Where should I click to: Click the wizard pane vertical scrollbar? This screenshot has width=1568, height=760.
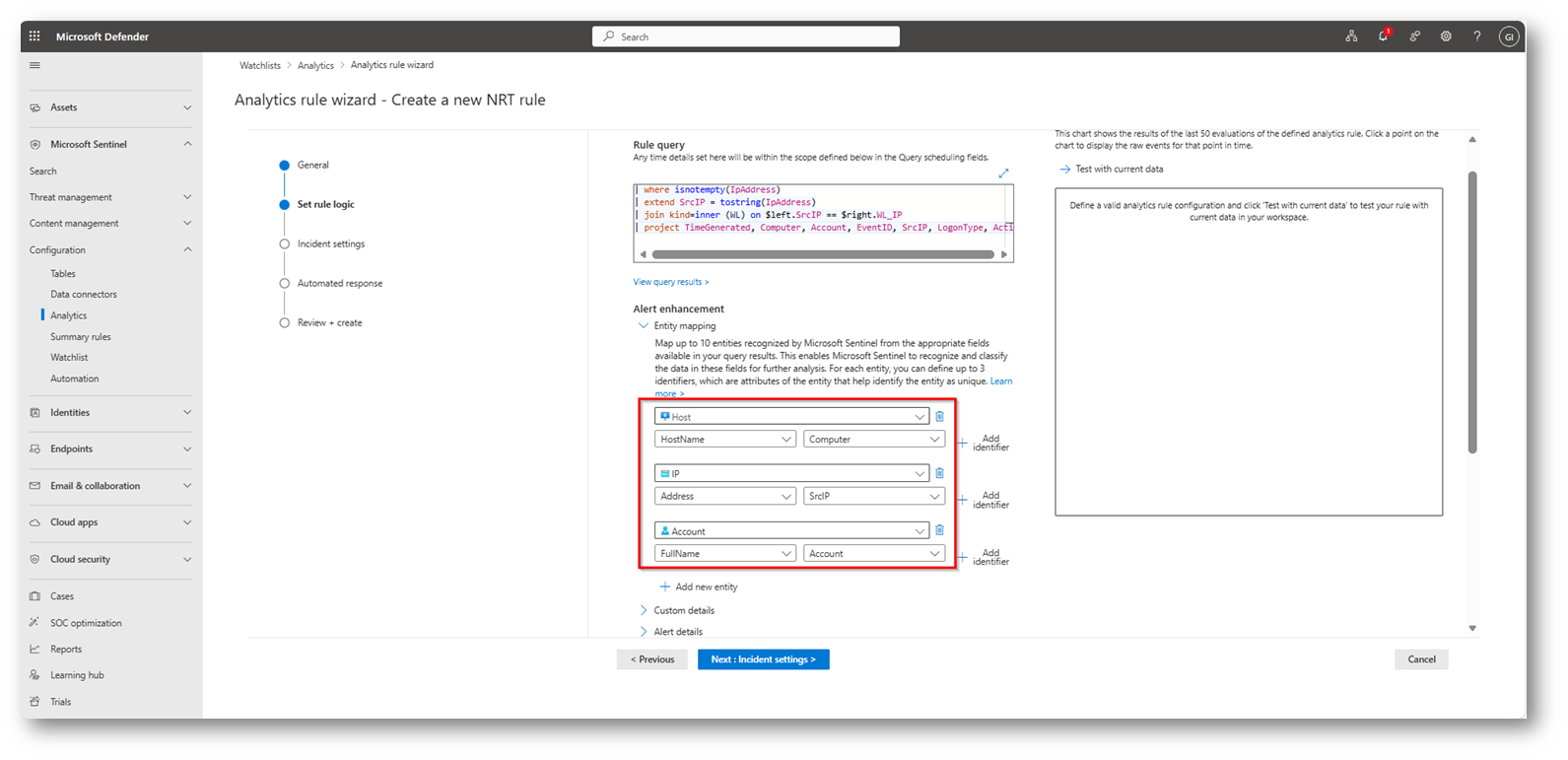1472,312
